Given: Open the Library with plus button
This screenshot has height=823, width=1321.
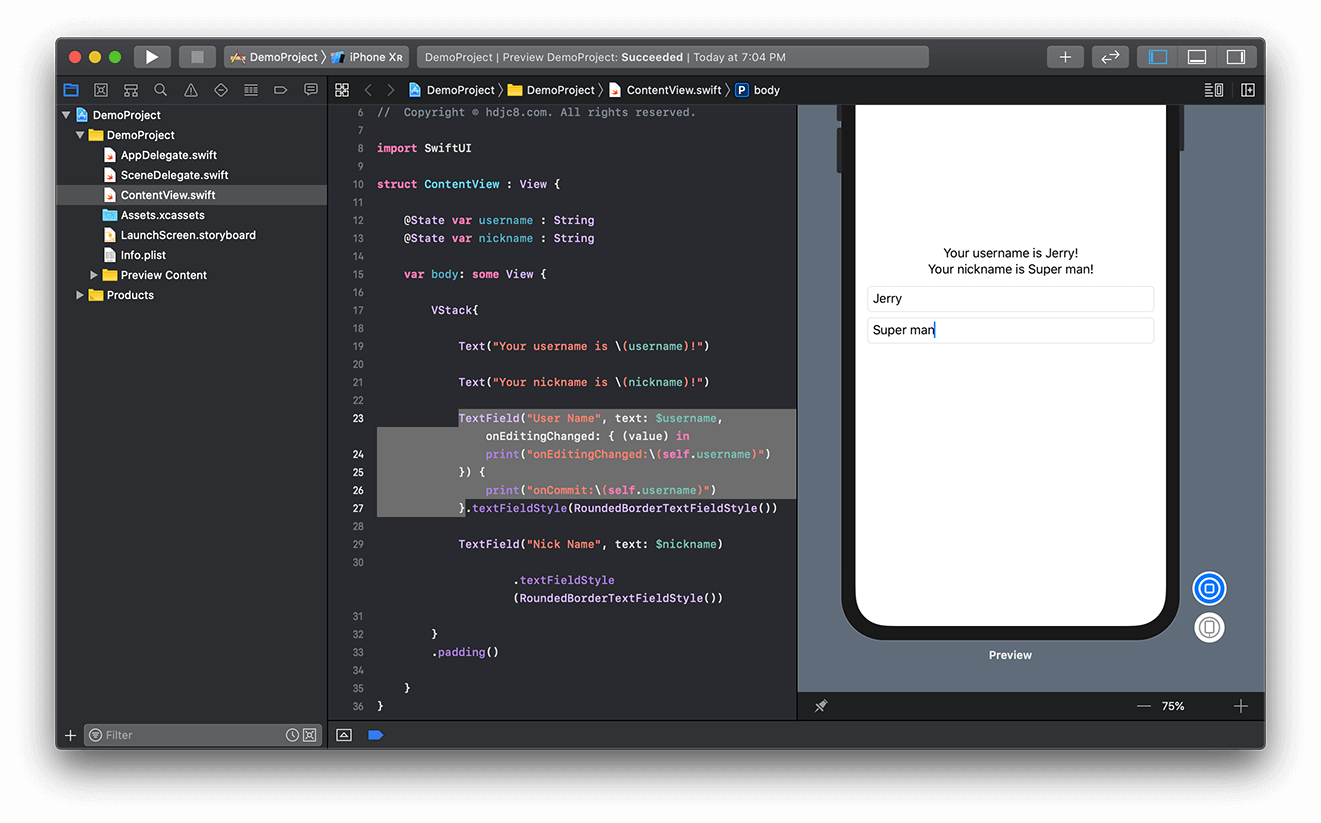Looking at the screenshot, I should click(1065, 57).
